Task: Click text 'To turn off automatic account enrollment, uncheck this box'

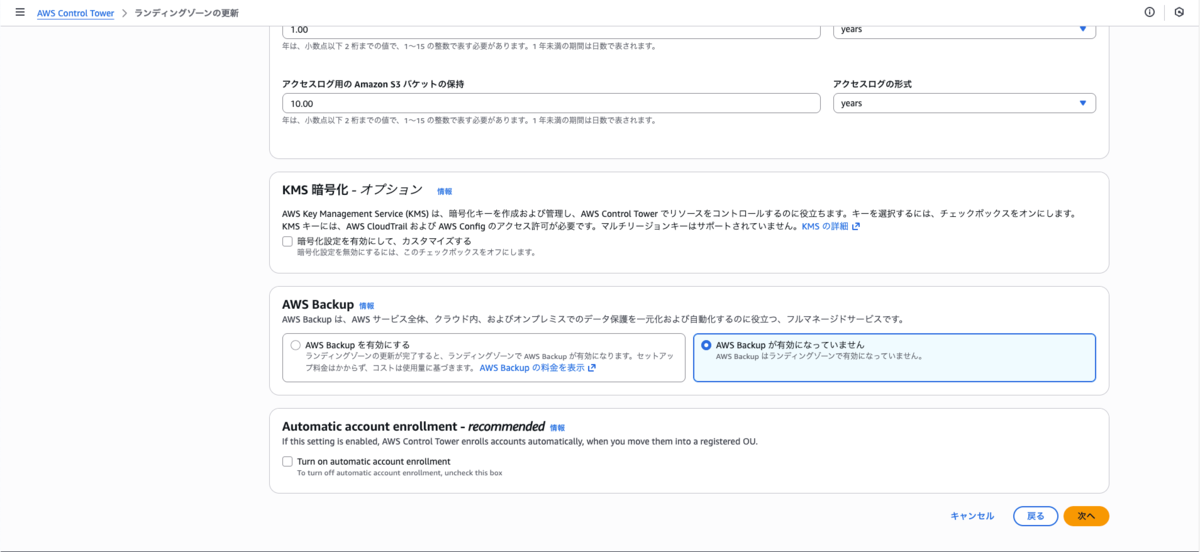Action: point(400,472)
